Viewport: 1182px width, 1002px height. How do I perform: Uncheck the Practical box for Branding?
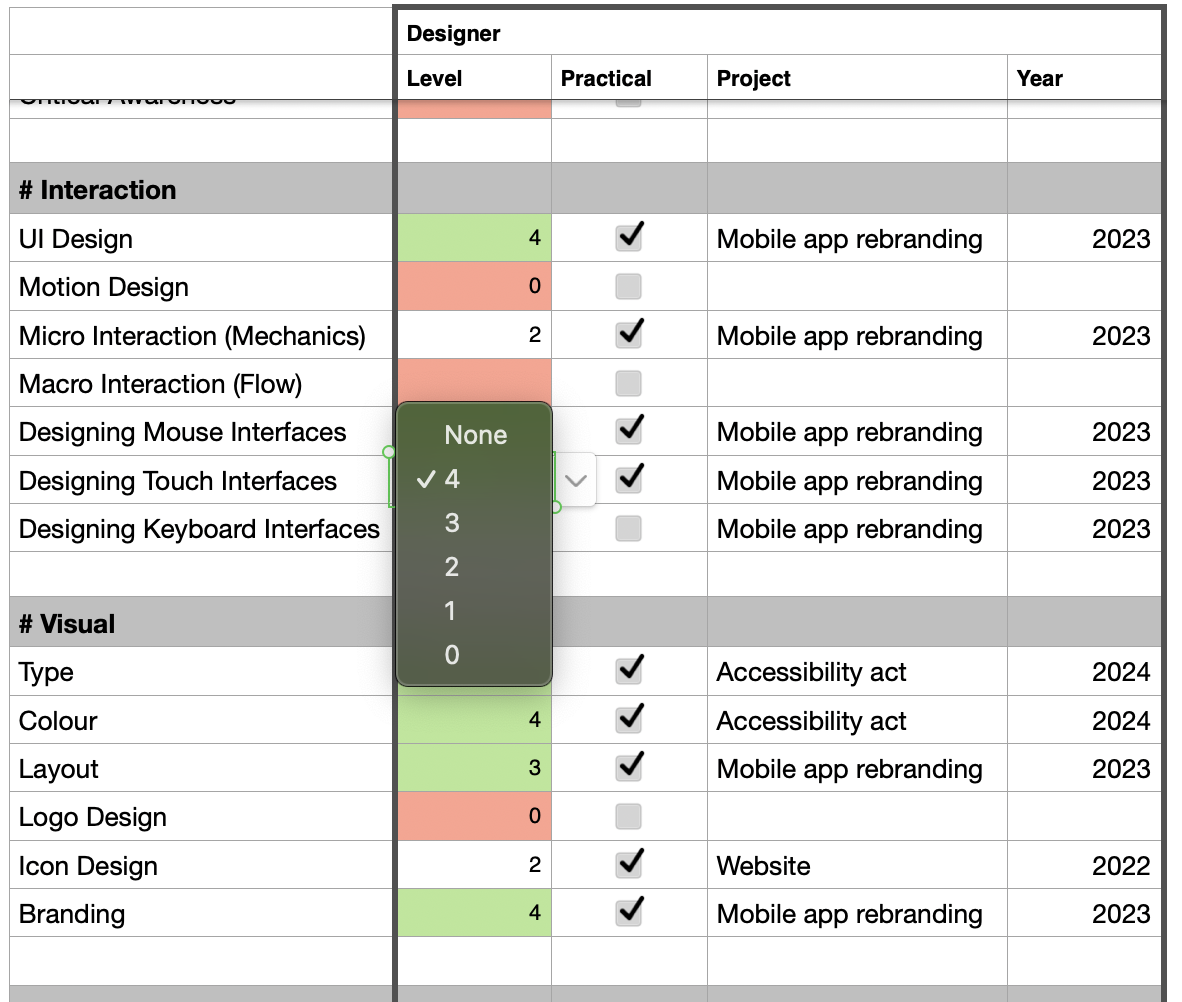[x=628, y=911]
